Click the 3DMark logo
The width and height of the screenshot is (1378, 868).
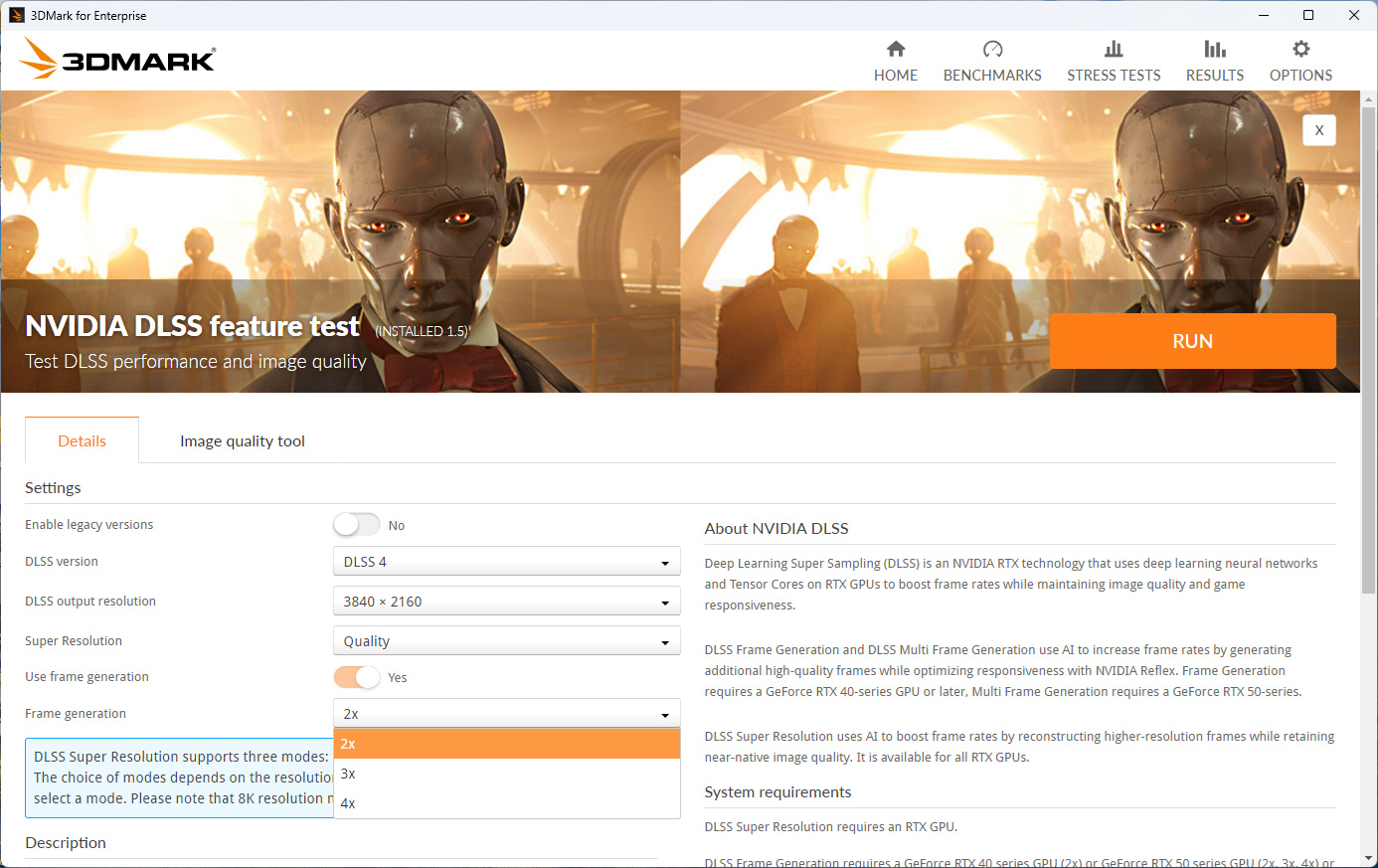pyautogui.click(x=118, y=59)
